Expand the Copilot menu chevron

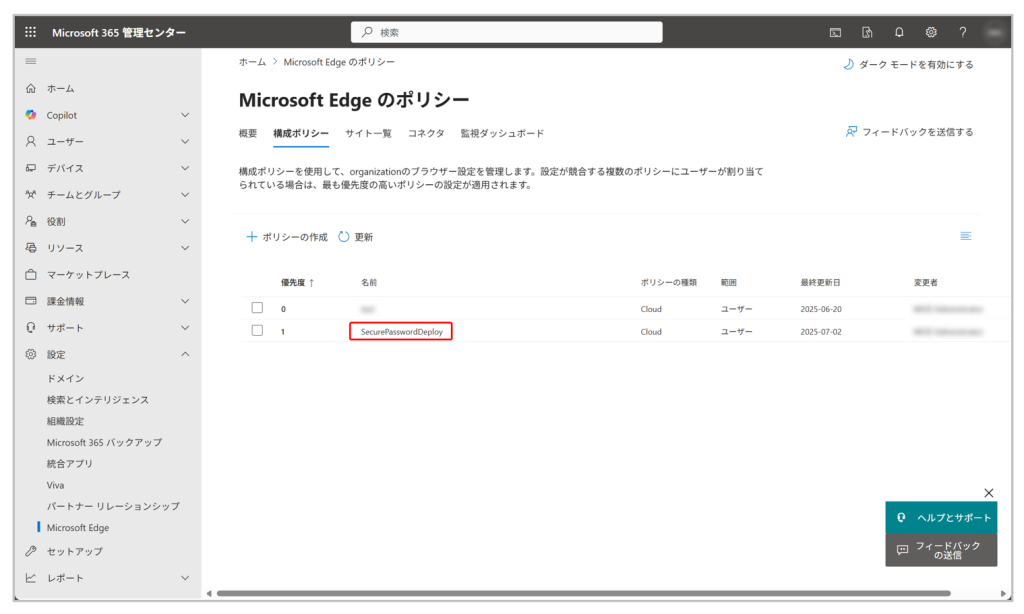(185, 115)
